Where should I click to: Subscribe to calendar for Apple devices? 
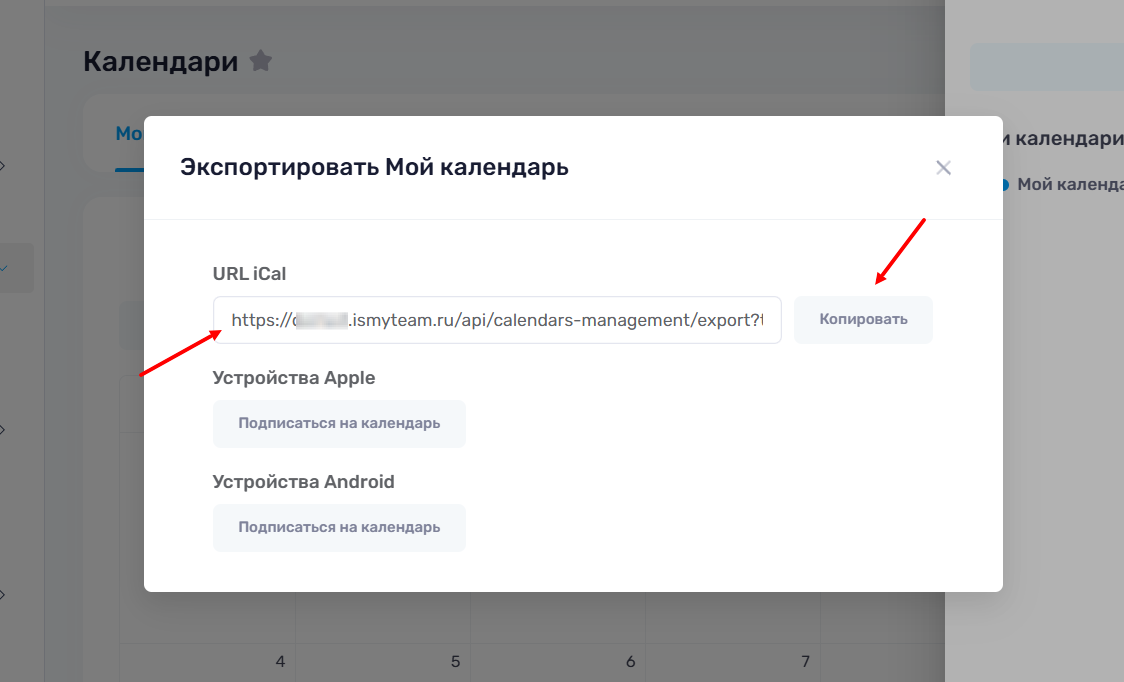(339, 423)
